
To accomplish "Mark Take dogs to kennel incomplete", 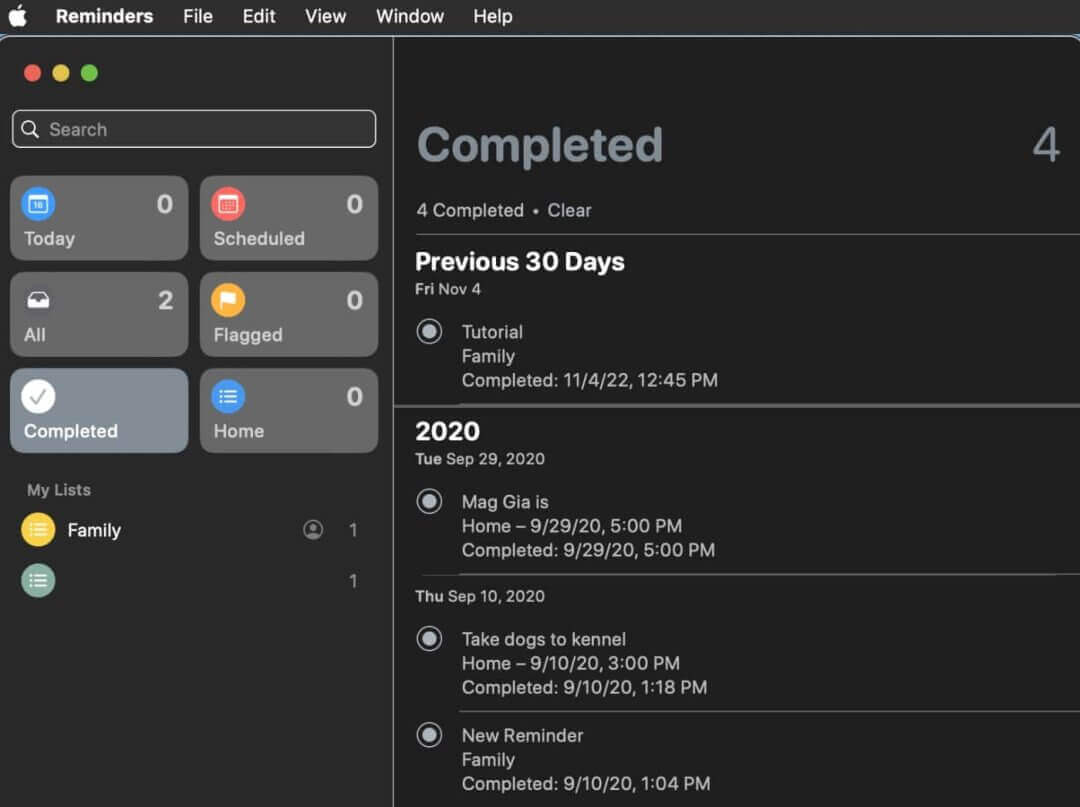I will pyautogui.click(x=429, y=638).
